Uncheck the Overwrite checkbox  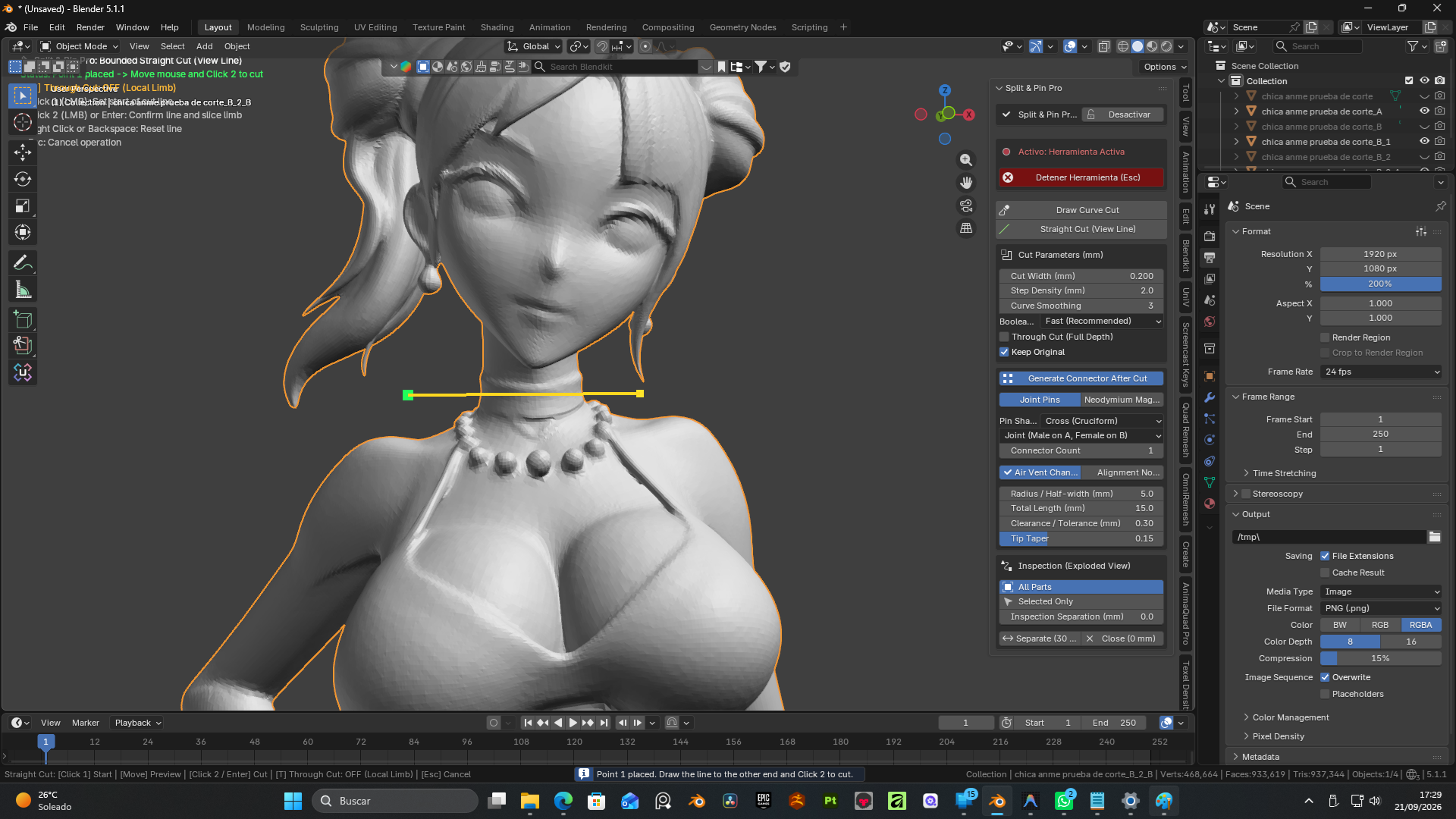click(1325, 677)
